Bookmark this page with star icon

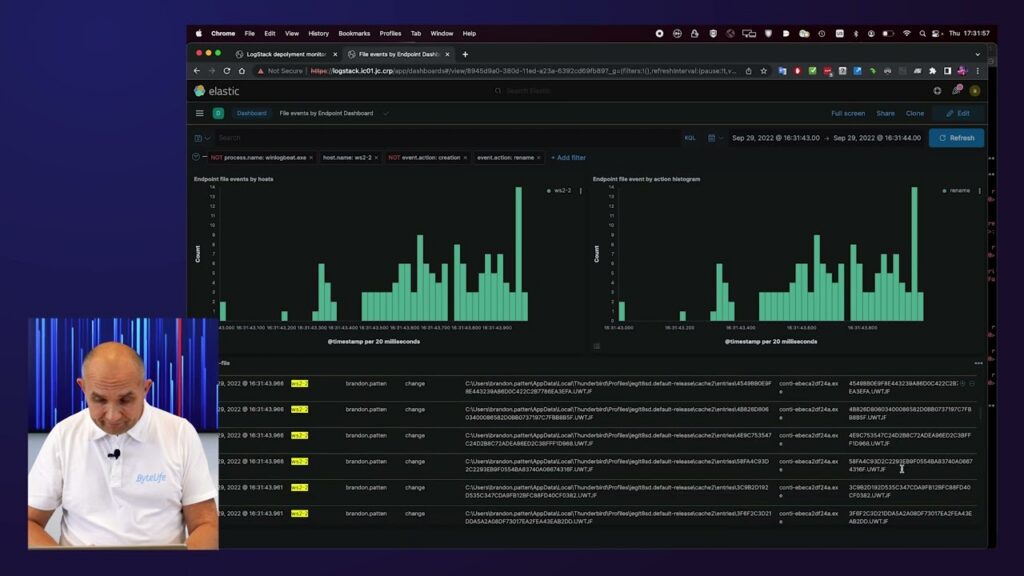(x=764, y=71)
